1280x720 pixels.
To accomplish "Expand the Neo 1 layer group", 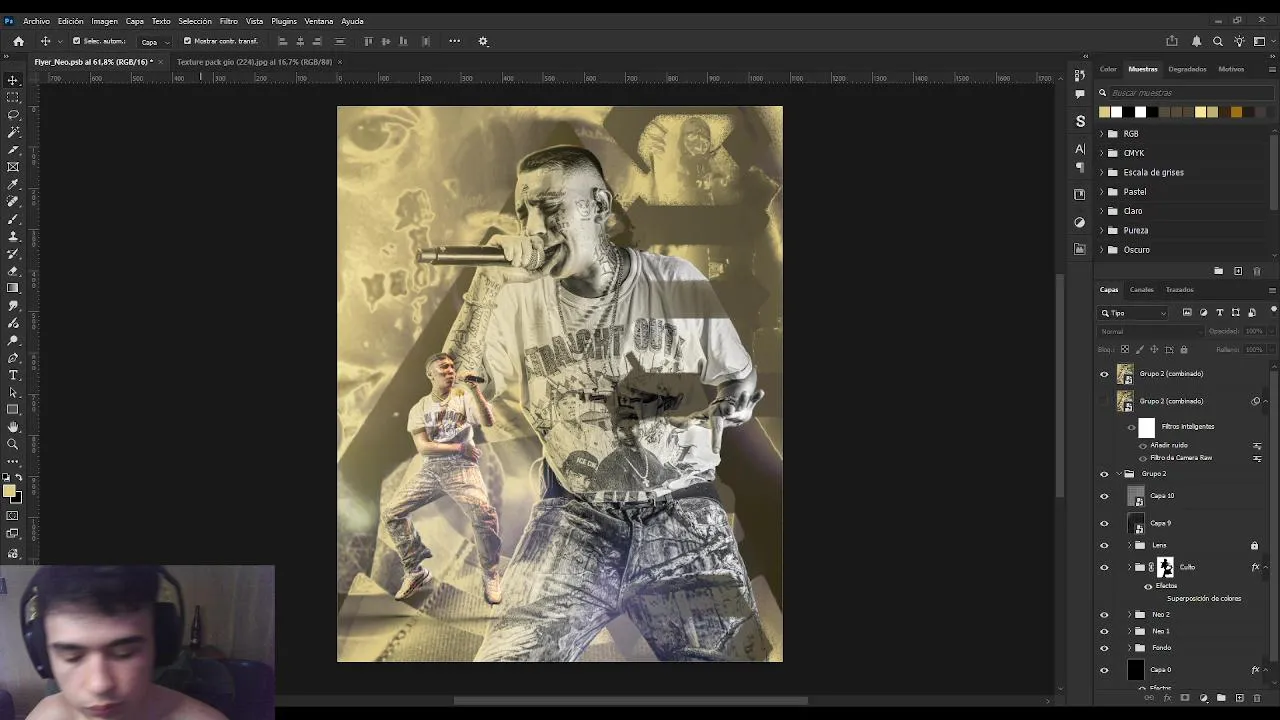I will tap(1130, 631).
